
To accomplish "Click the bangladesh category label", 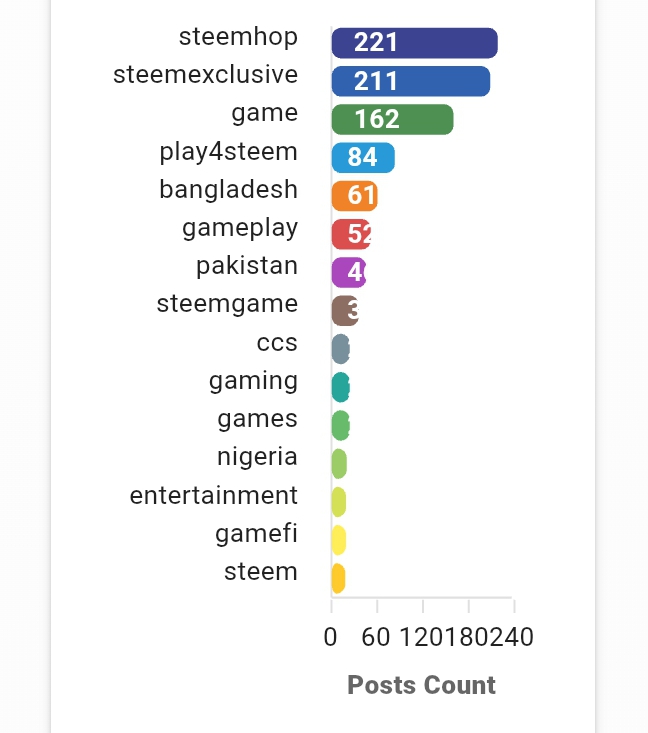I will point(228,190).
